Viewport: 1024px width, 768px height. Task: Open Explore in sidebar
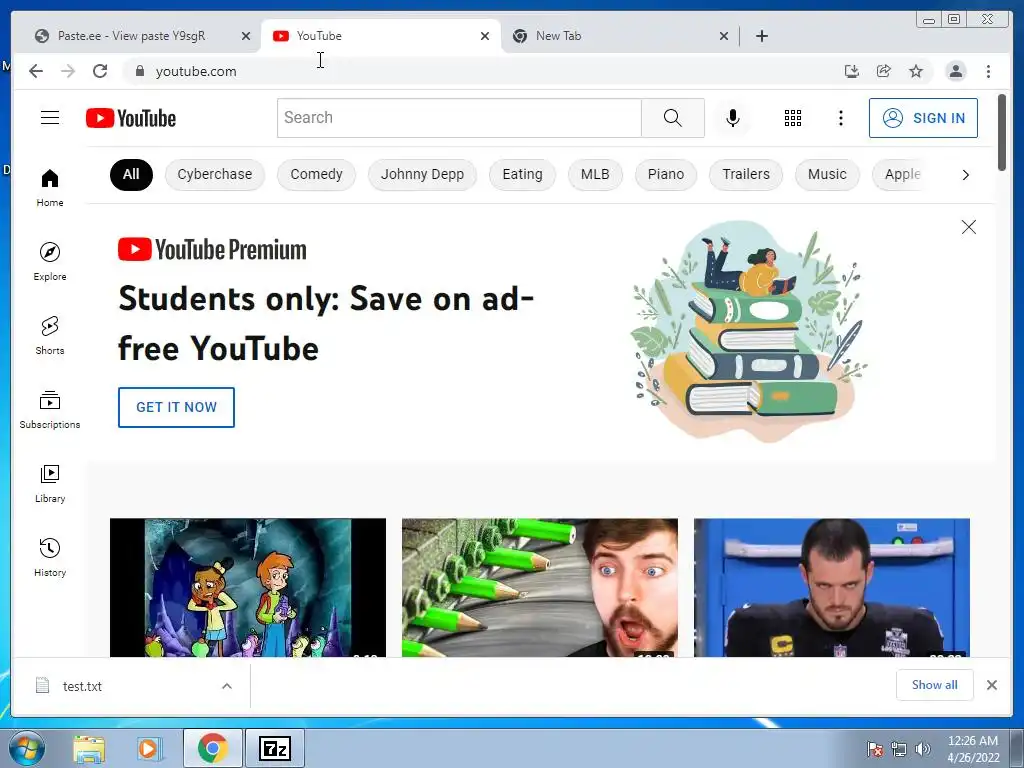(x=50, y=261)
